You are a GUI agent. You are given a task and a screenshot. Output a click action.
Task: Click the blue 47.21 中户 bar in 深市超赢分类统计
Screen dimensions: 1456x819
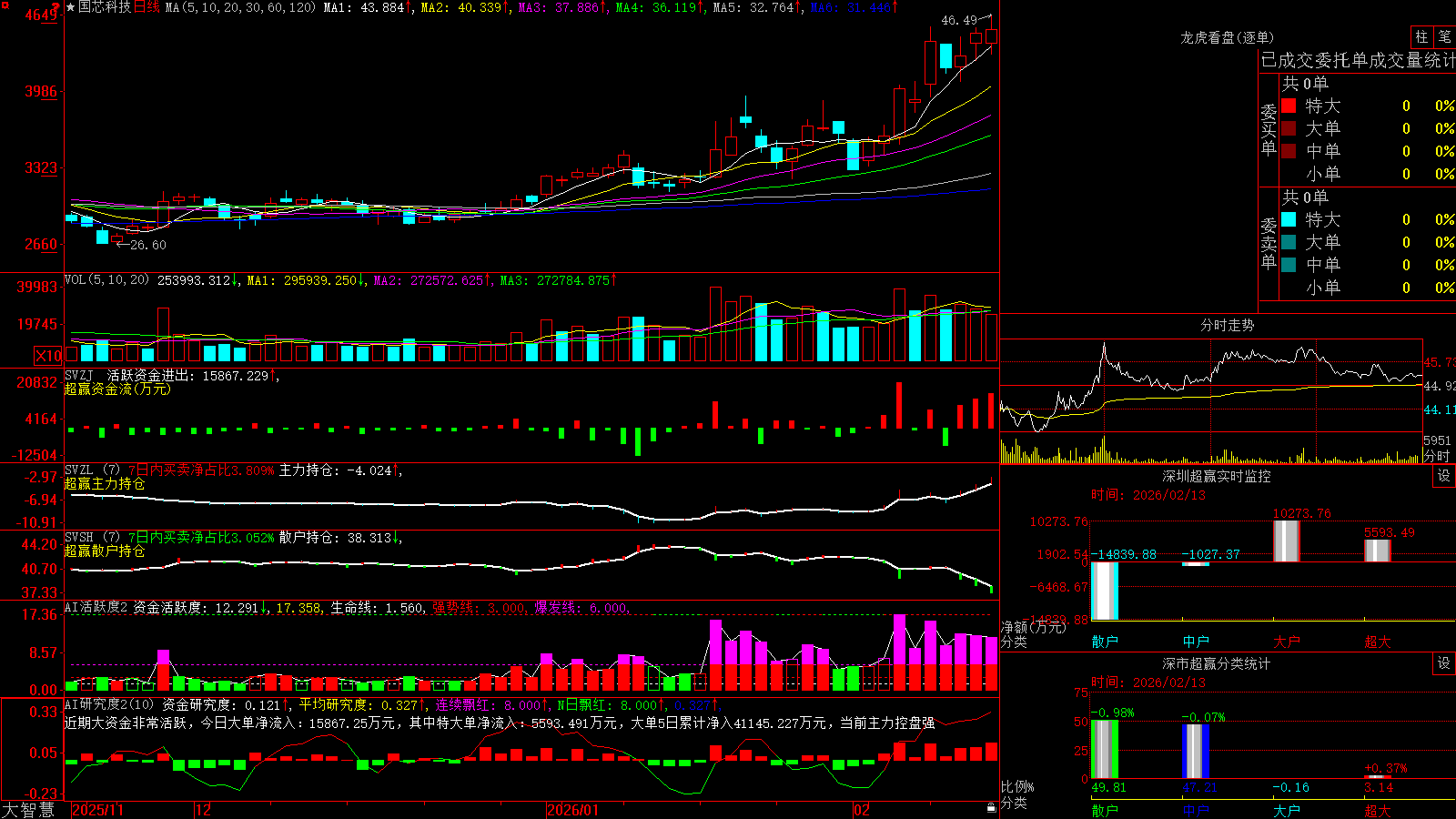pyautogui.click(x=1196, y=751)
